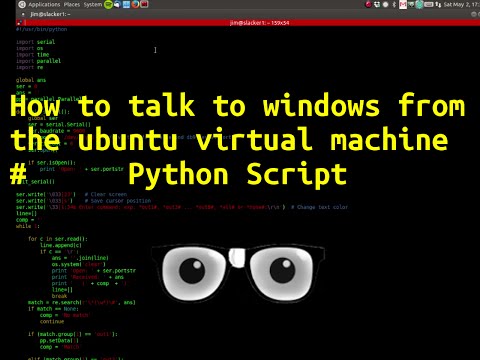Click the 'global ans' line
Image resolution: width=480 pixels, height=360 pixels.
(x=31, y=80)
